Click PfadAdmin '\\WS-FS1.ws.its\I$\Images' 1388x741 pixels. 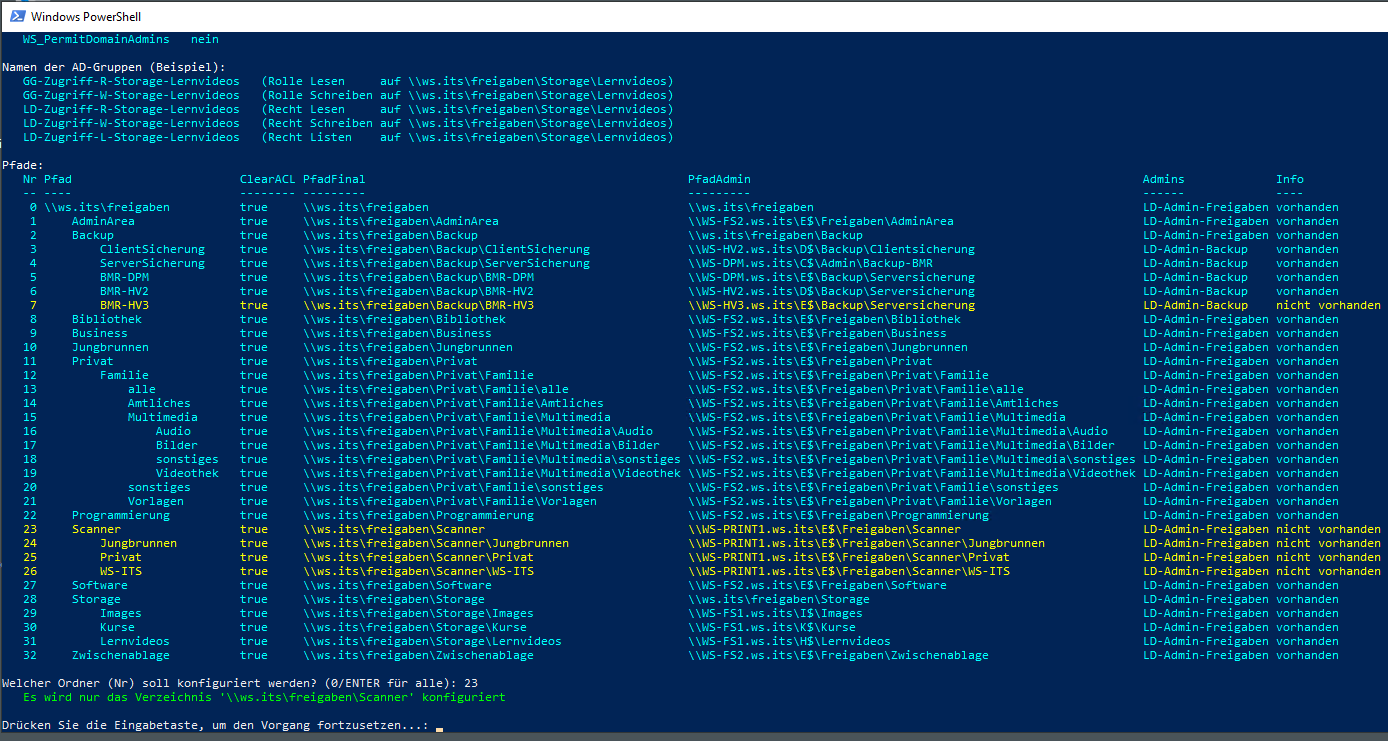click(x=775, y=613)
